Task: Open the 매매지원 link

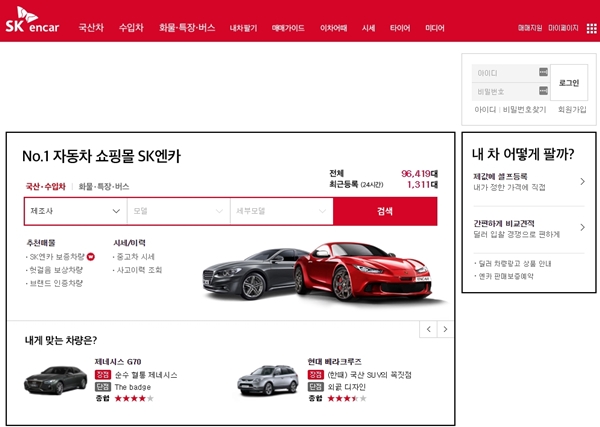Action: click(x=530, y=28)
